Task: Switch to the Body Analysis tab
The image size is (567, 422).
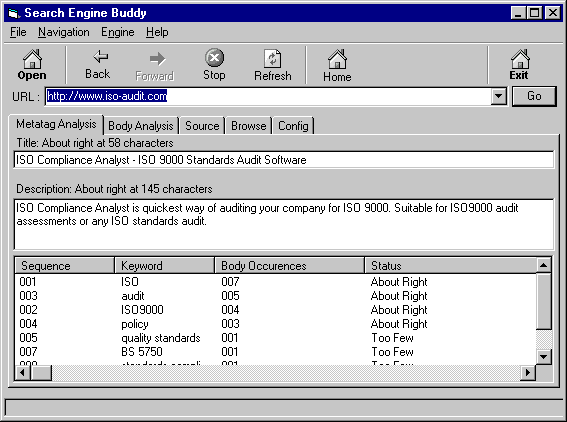Action: click(x=141, y=126)
